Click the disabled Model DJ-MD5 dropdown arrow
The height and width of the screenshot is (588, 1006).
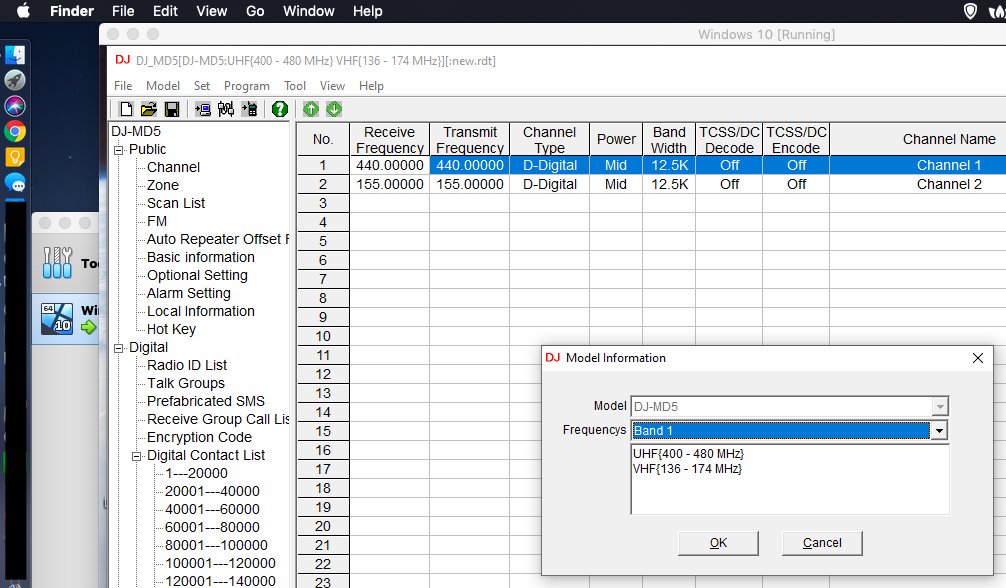[x=940, y=406]
